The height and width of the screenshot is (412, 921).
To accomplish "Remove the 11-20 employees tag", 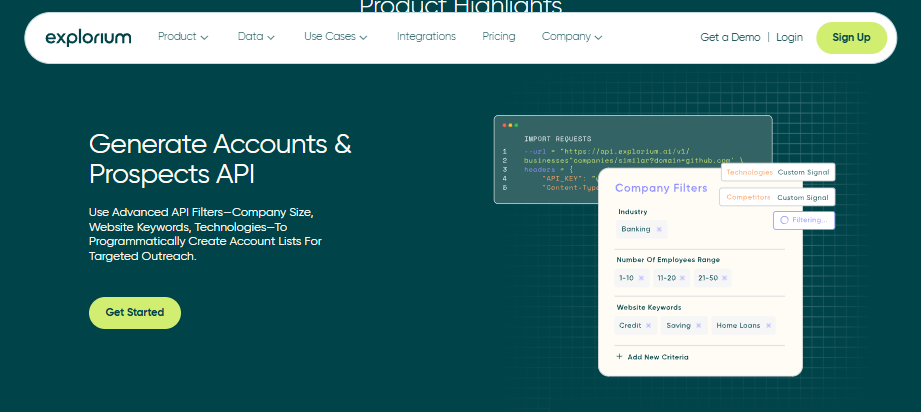I will 682,278.
